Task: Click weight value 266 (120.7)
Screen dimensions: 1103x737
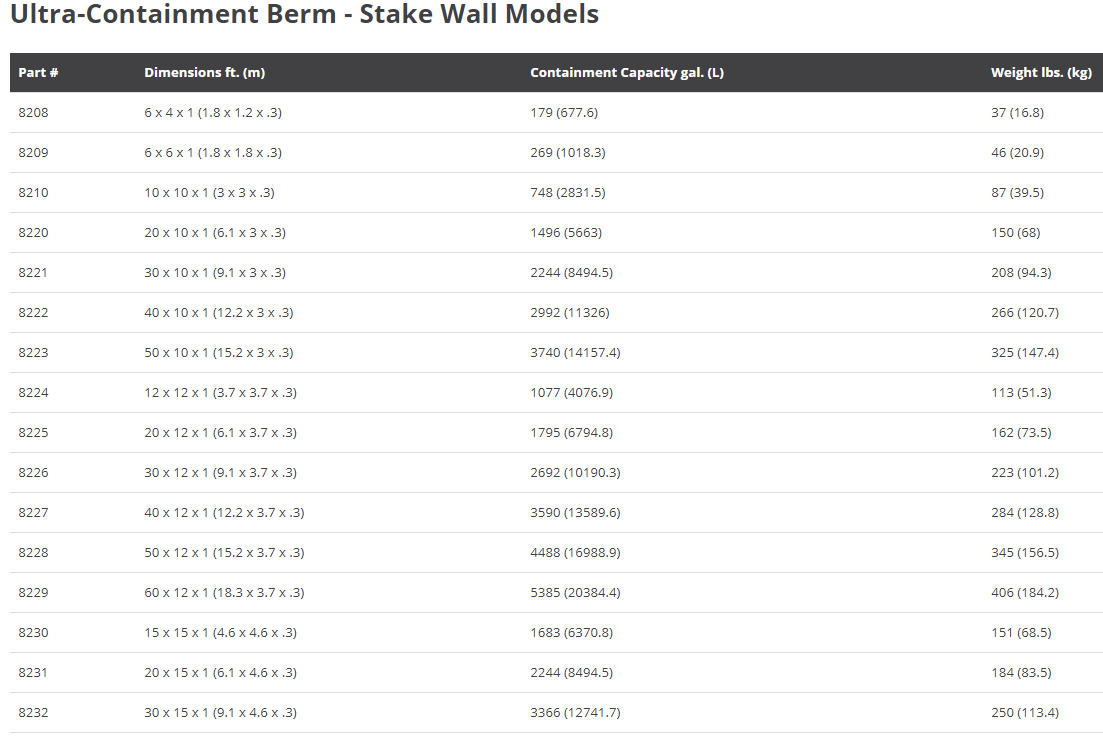Action: [1025, 313]
